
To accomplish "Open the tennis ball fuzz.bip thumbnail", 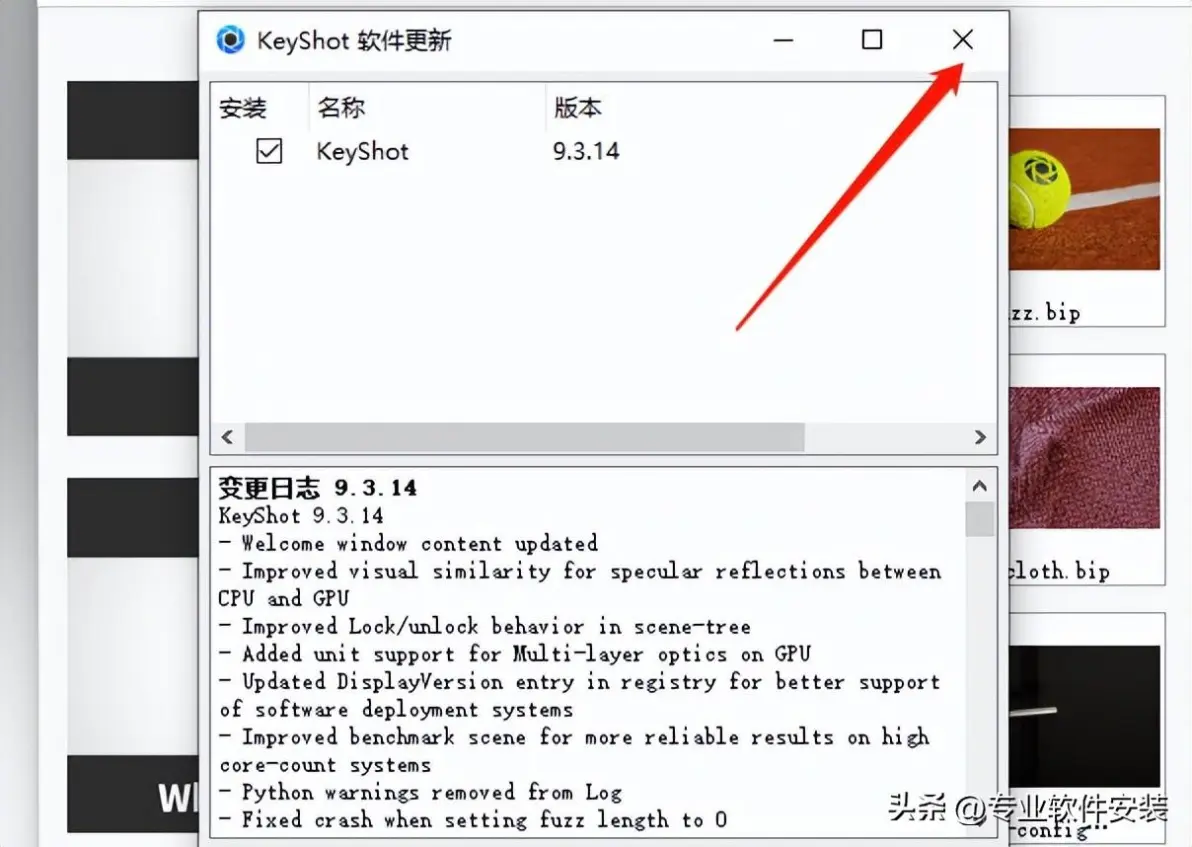I will [1085, 199].
